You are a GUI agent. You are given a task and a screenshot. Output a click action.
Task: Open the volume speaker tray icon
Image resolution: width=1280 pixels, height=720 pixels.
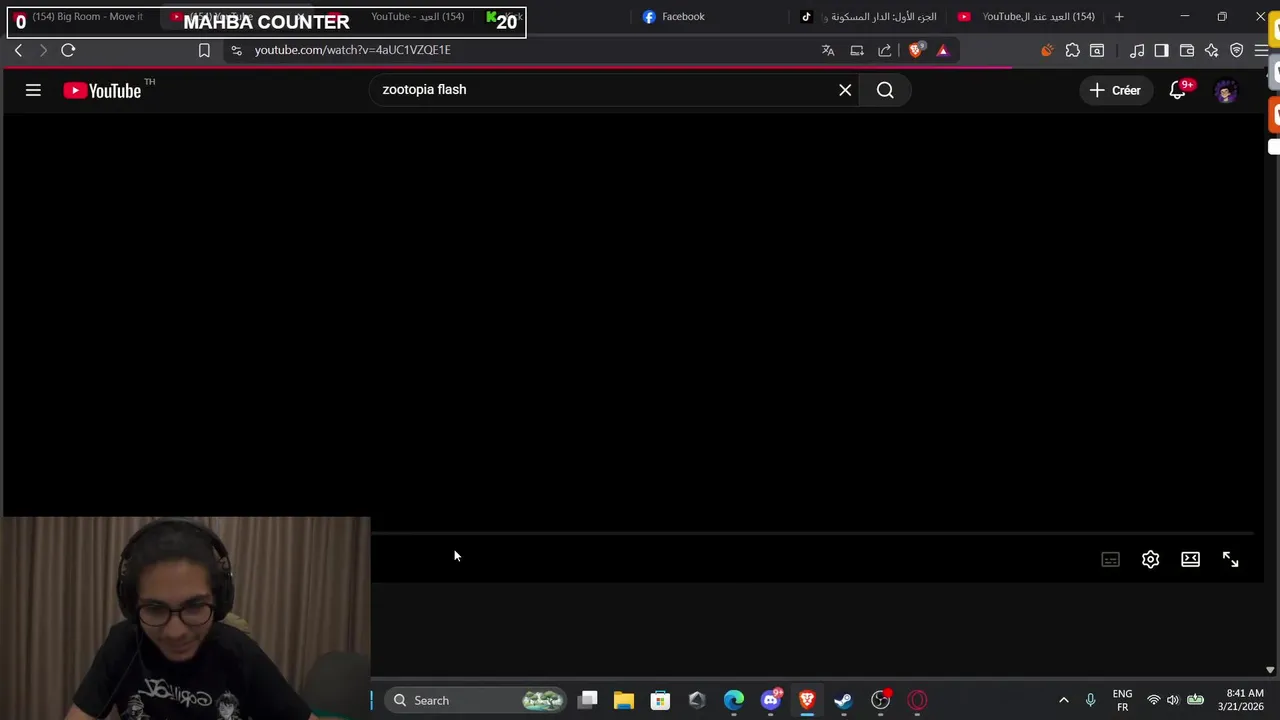(x=1173, y=700)
